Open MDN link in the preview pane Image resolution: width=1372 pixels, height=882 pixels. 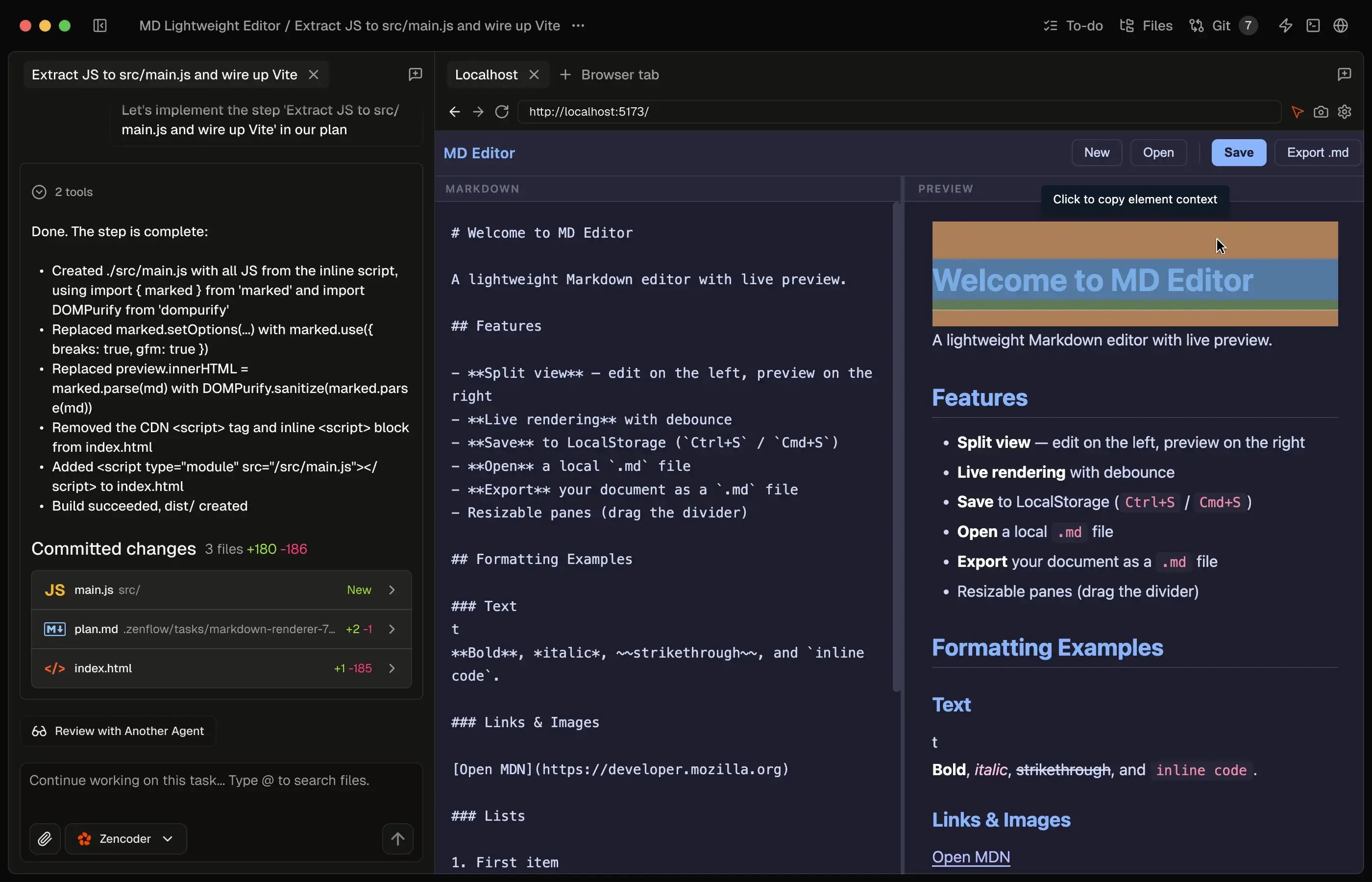coord(971,857)
